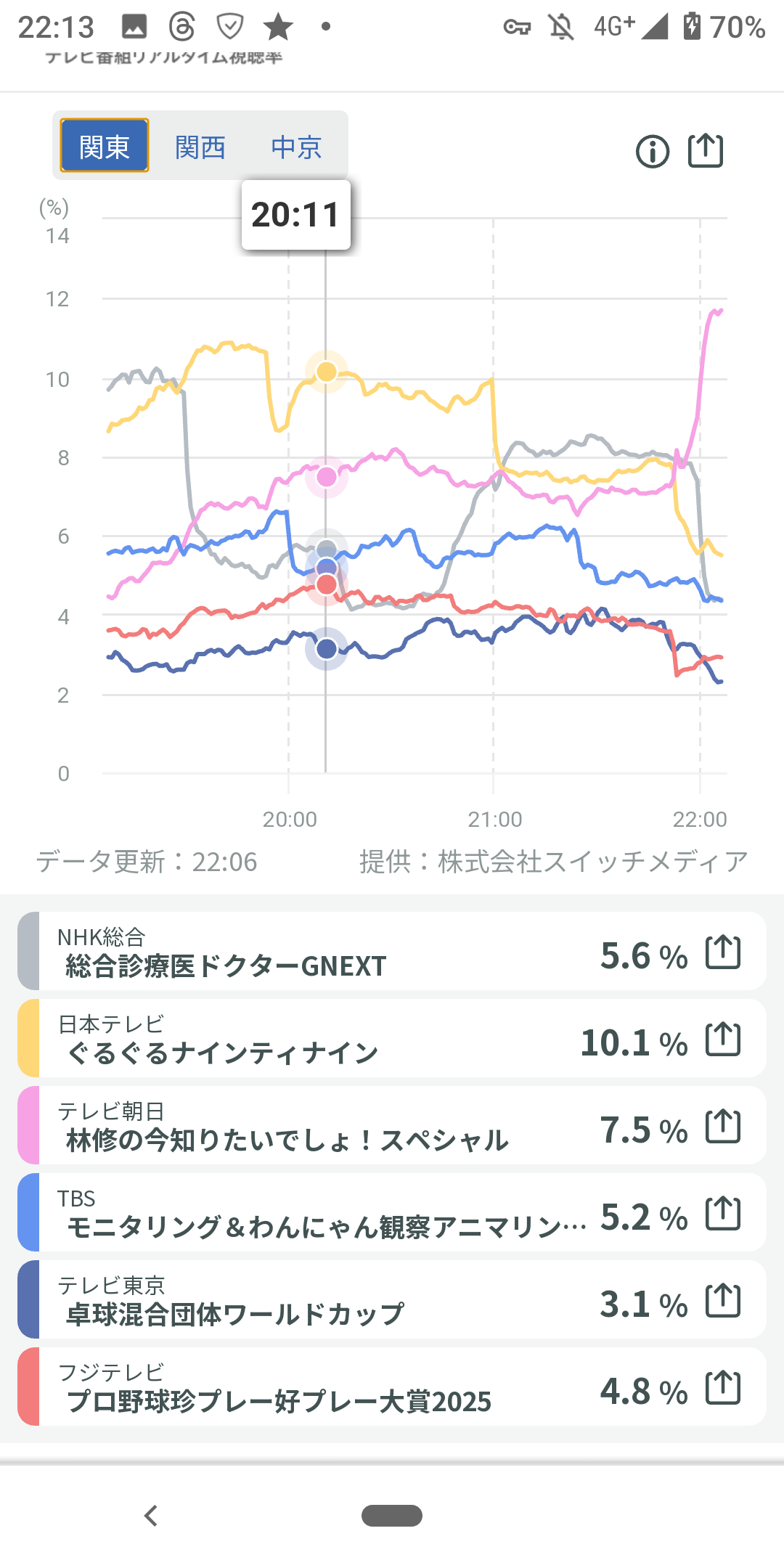Switch to the 関西 region tab
This screenshot has width=784, height=1568.
coord(200,147)
